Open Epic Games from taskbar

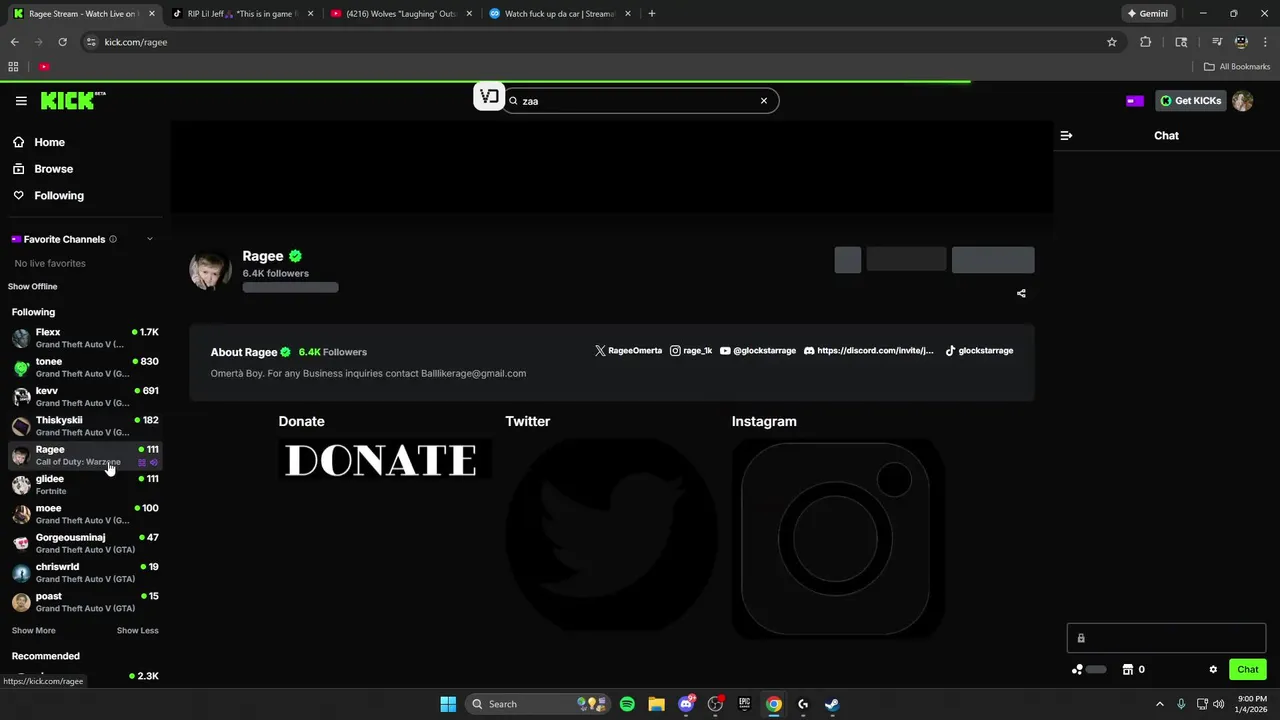[x=744, y=704]
